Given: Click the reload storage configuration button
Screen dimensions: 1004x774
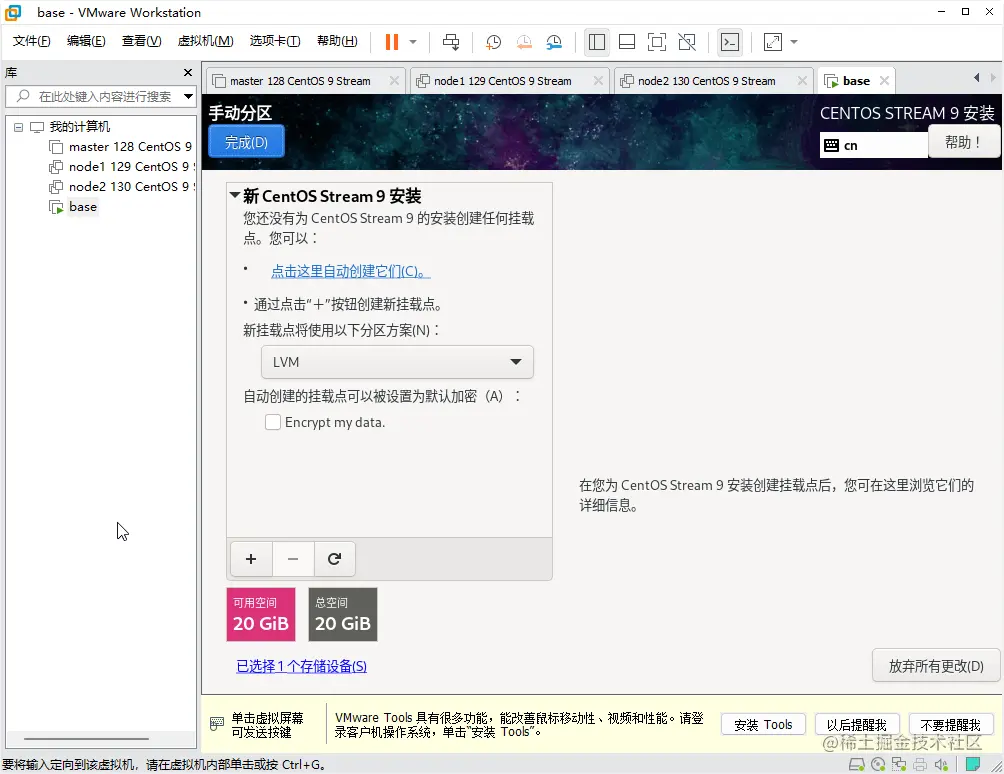Looking at the screenshot, I should point(334,559).
